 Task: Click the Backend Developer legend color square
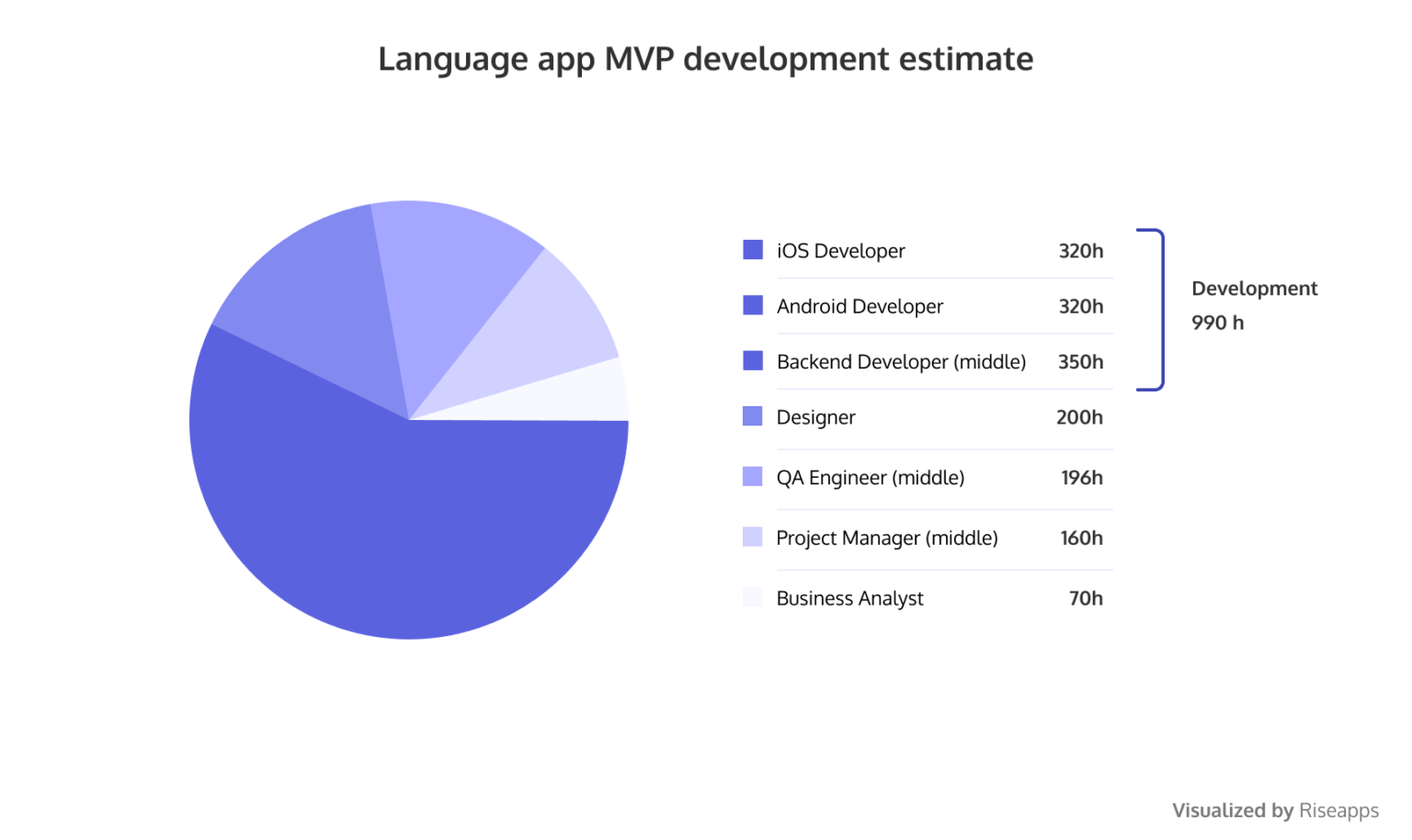point(752,360)
